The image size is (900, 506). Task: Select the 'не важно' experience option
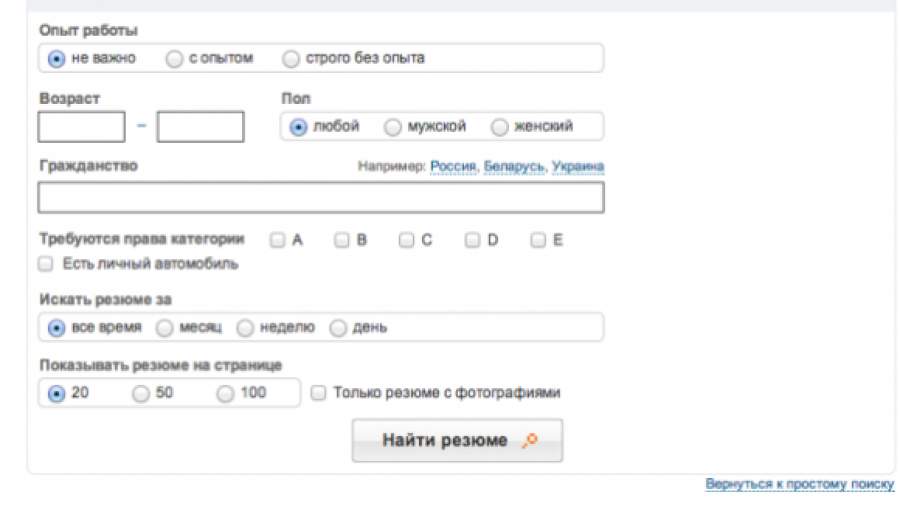point(56,59)
